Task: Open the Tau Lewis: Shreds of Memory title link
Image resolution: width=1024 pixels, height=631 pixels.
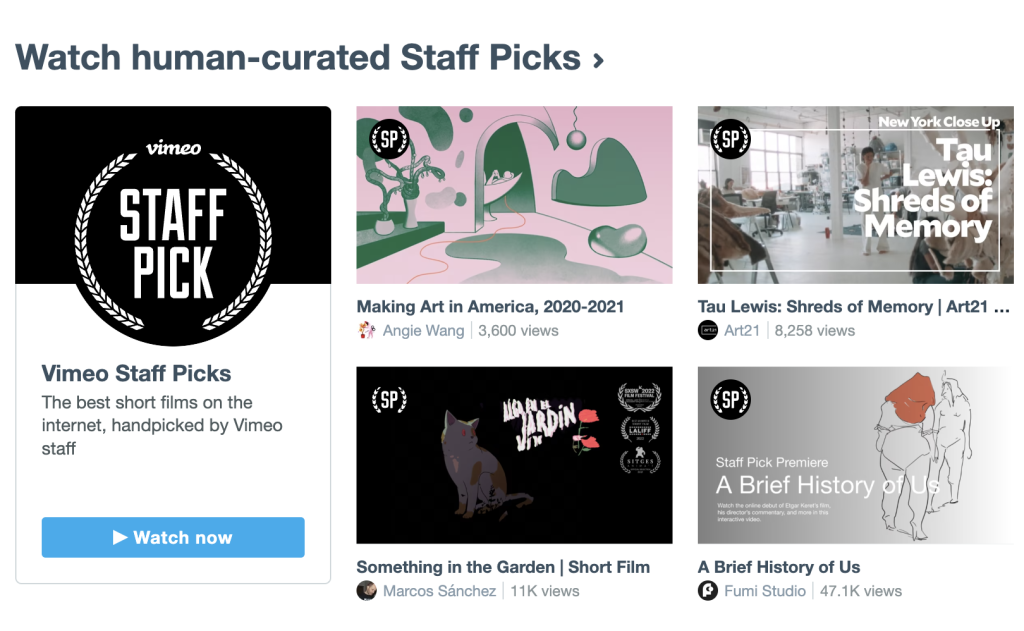Action: click(x=853, y=307)
